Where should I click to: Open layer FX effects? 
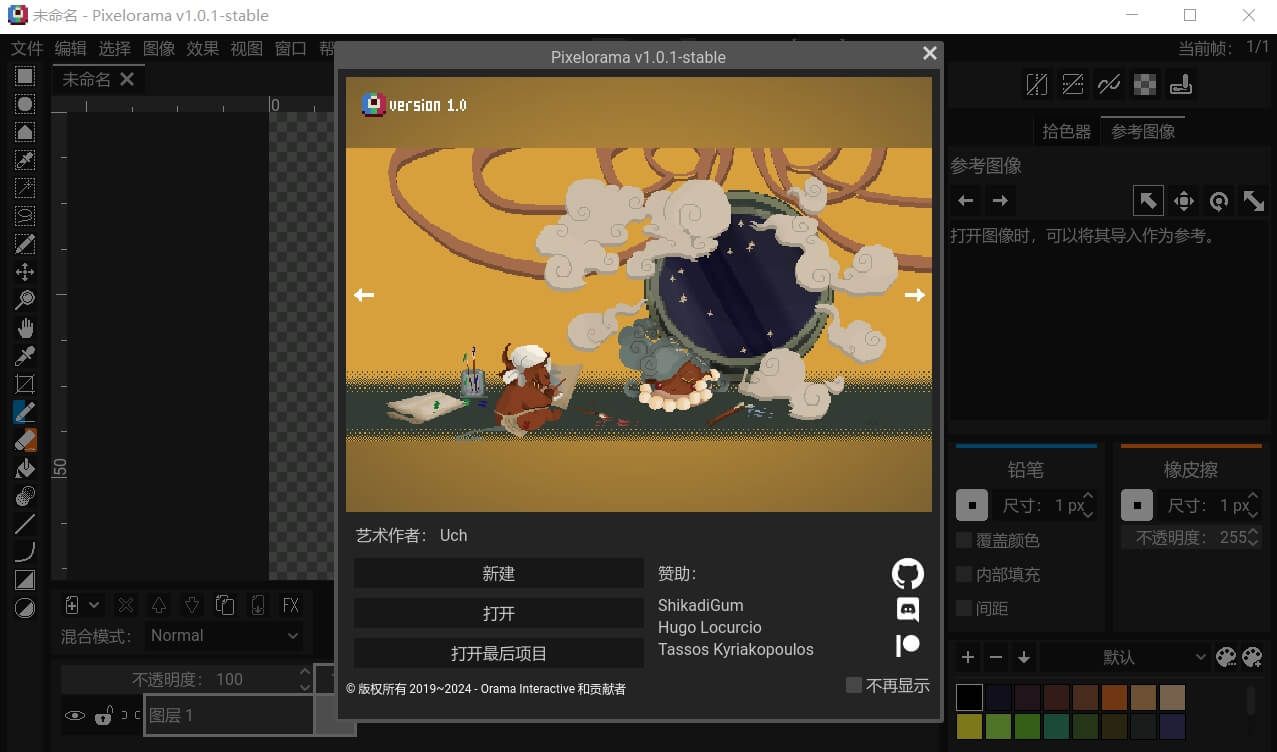(291, 605)
